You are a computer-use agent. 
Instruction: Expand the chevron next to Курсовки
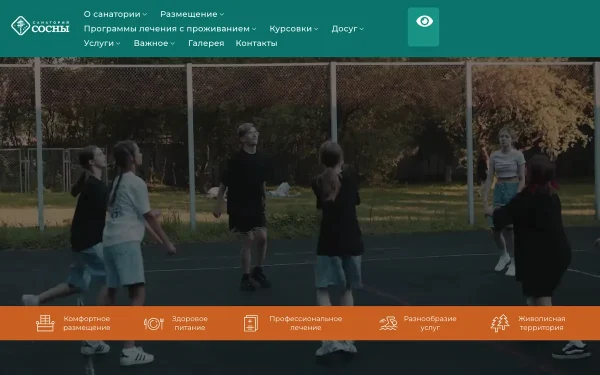pyautogui.click(x=316, y=29)
